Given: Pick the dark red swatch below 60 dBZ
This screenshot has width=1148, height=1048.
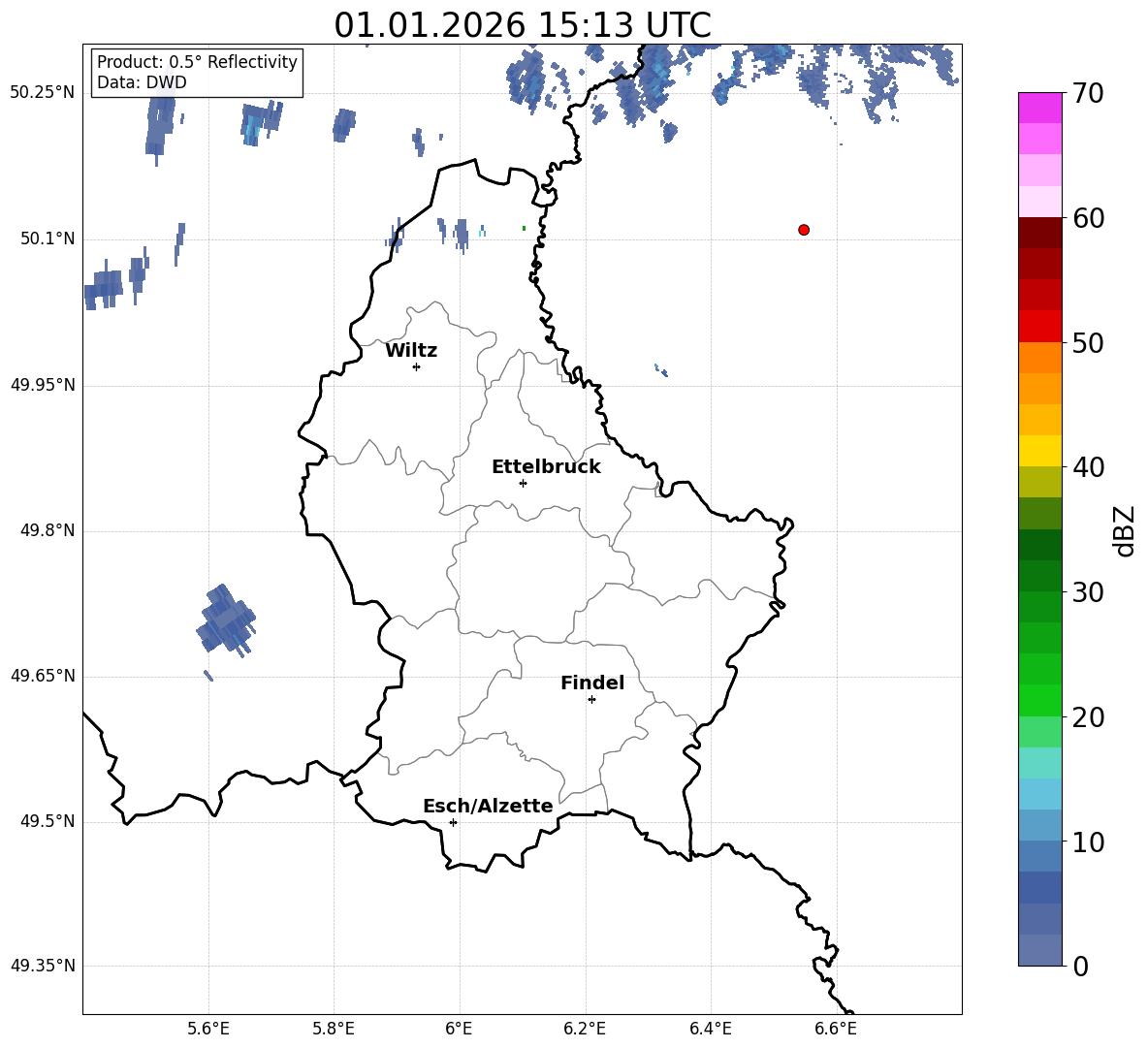Looking at the screenshot, I should pyautogui.click(x=1039, y=233).
